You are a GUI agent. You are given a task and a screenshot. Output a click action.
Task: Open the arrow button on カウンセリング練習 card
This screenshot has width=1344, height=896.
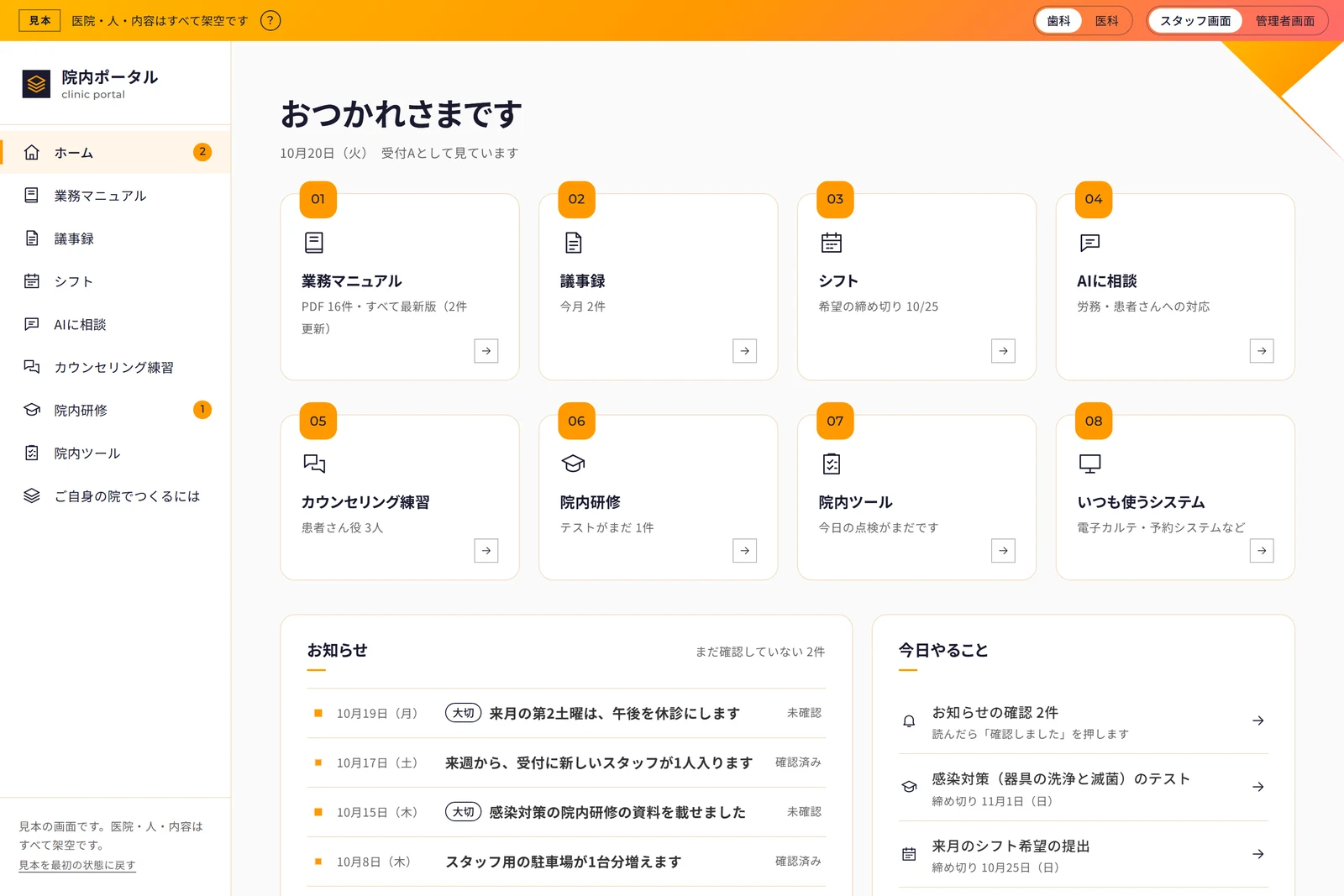pyautogui.click(x=486, y=551)
